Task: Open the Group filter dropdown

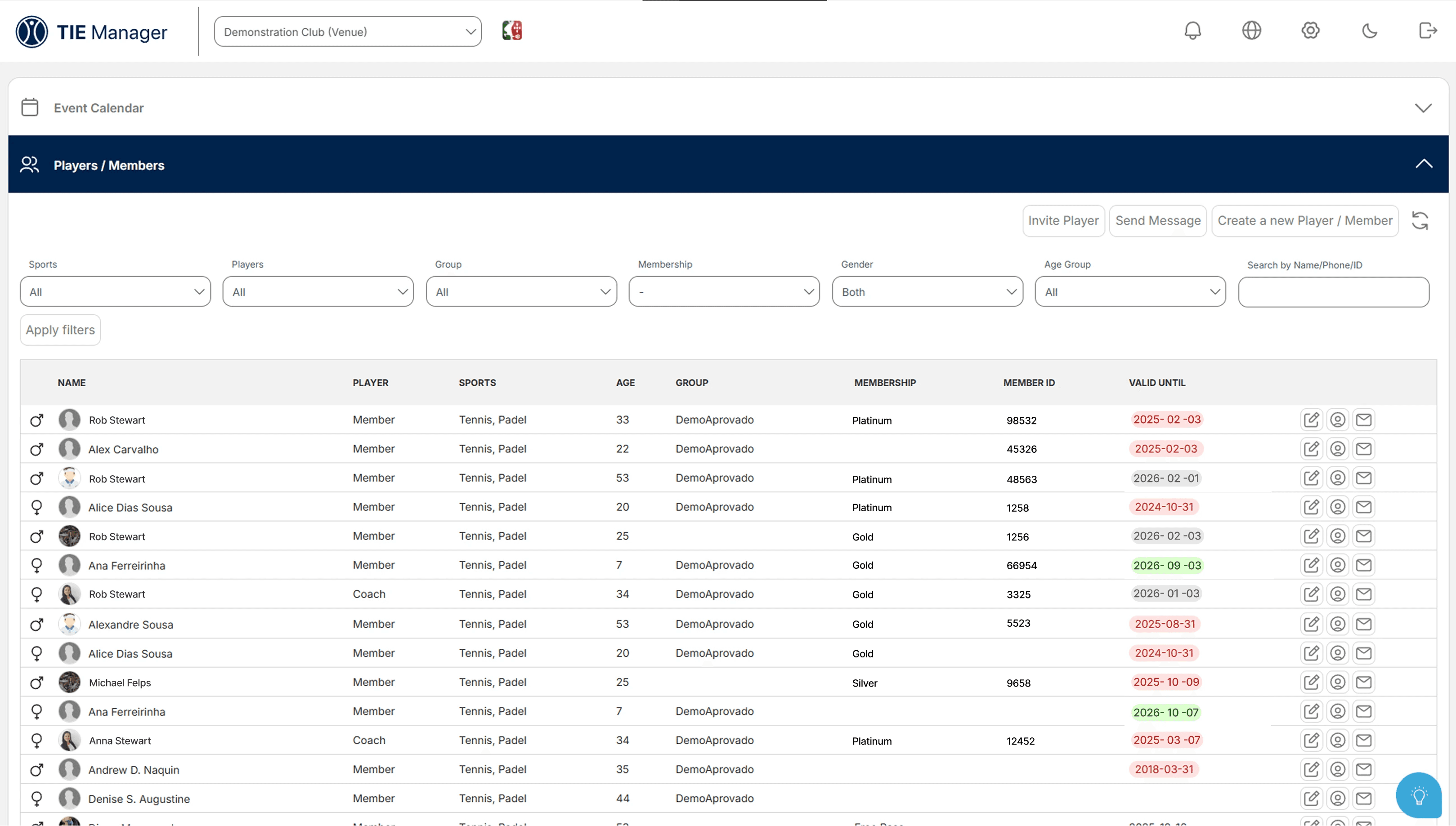Action: pyautogui.click(x=521, y=292)
